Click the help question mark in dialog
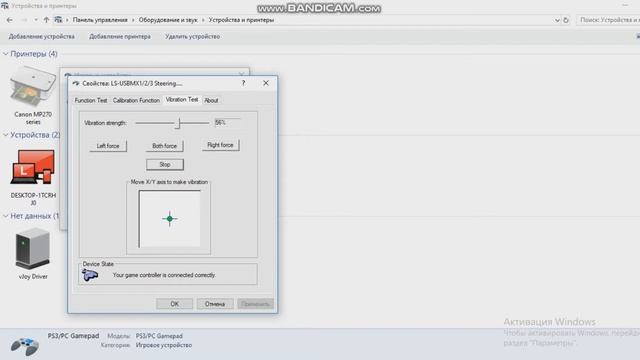This screenshot has height=360, width=640. [243, 83]
